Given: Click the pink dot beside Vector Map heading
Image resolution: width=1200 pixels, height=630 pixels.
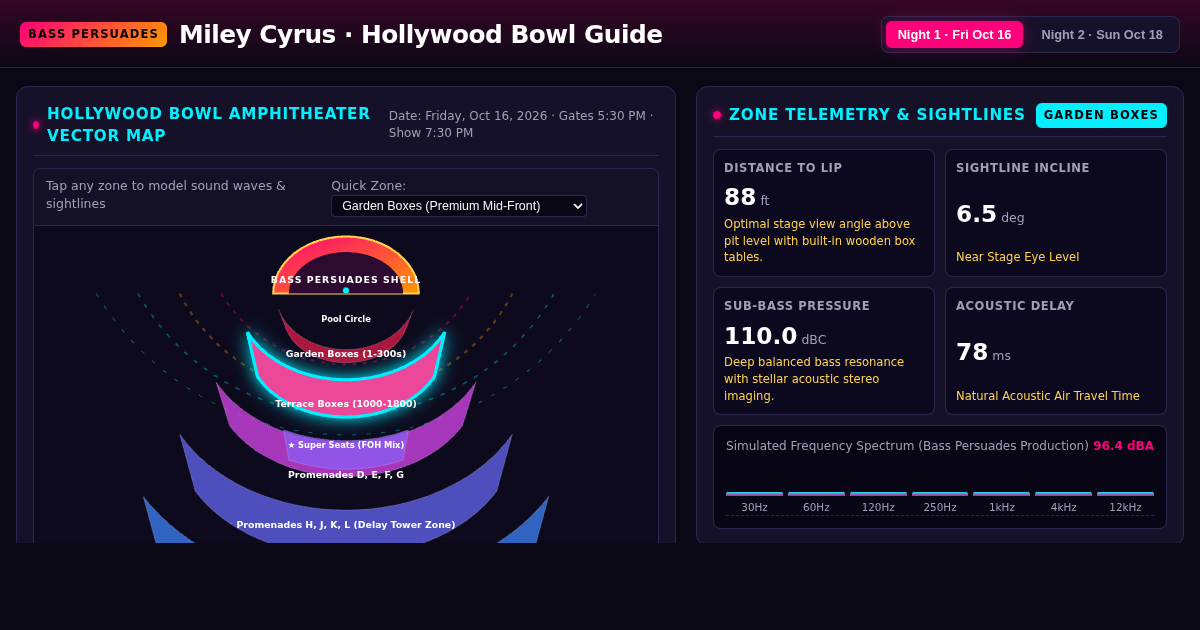Looking at the screenshot, I should click(36, 125).
